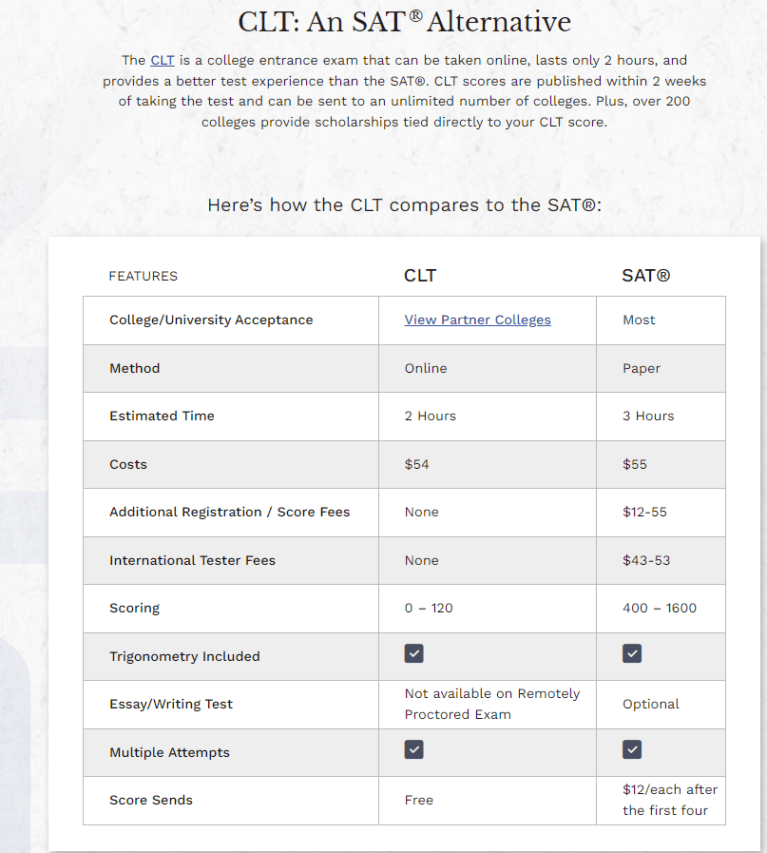Click the International Tester Fees row label
767x853 pixels.
(192, 560)
